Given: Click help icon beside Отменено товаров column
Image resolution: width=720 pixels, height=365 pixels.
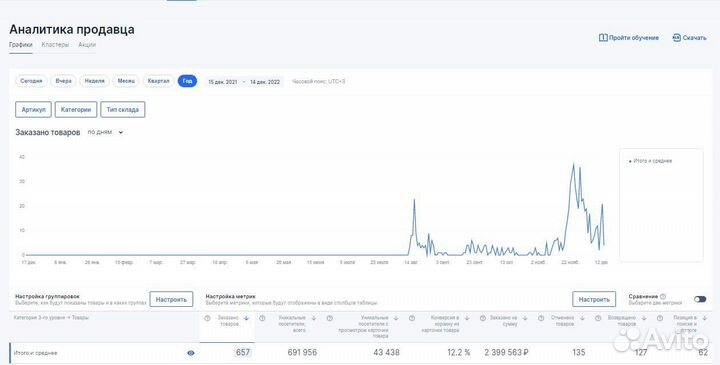Looking at the screenshot, I should coord(541,318).
